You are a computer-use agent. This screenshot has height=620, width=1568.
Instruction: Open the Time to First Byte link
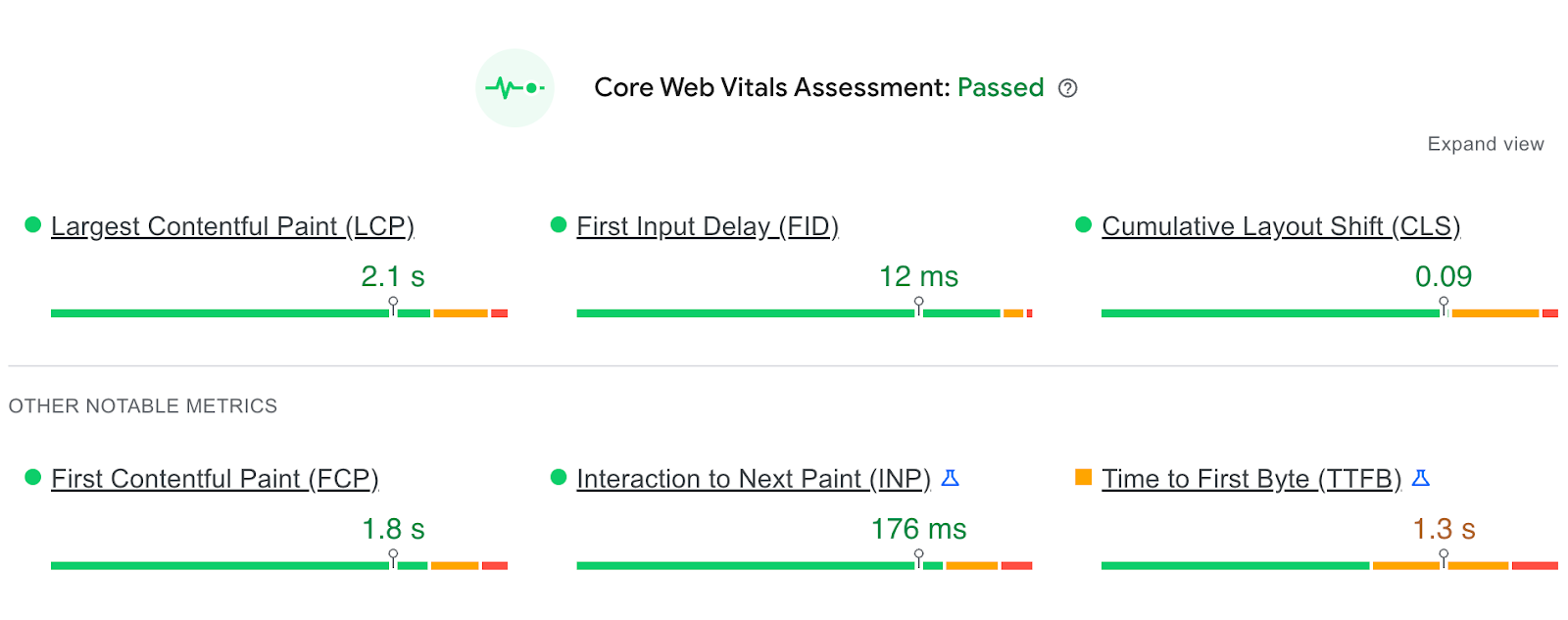[1251, 479]
